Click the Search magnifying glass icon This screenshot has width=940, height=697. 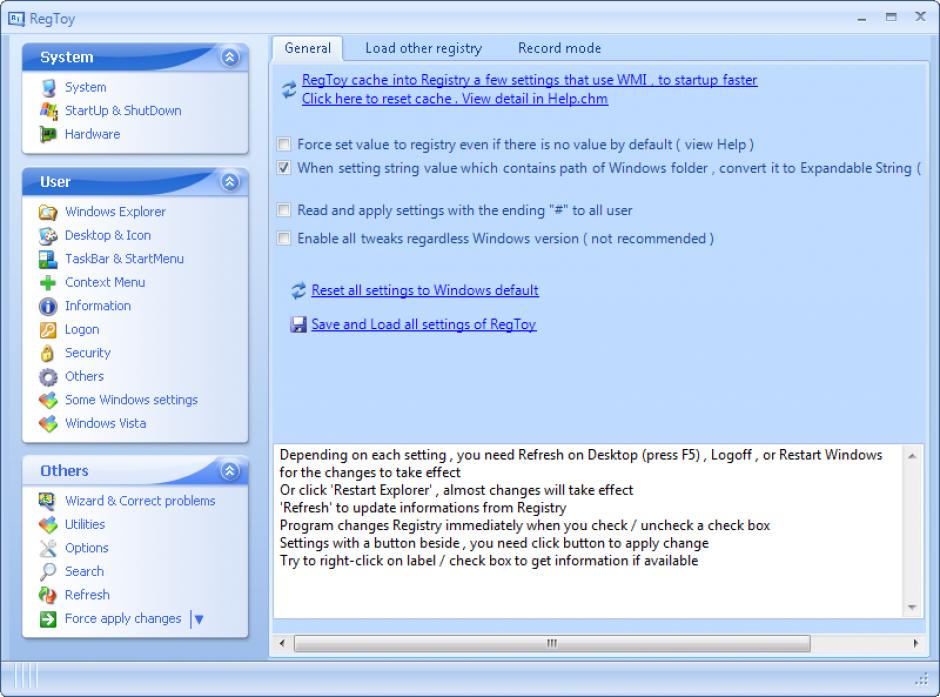[48, 572]
